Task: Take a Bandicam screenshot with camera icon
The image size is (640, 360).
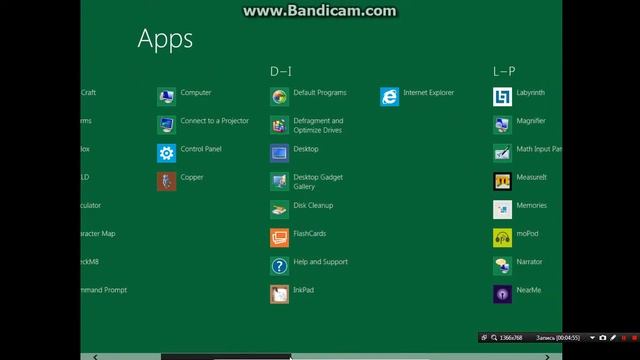Action: tap(603, 338)
